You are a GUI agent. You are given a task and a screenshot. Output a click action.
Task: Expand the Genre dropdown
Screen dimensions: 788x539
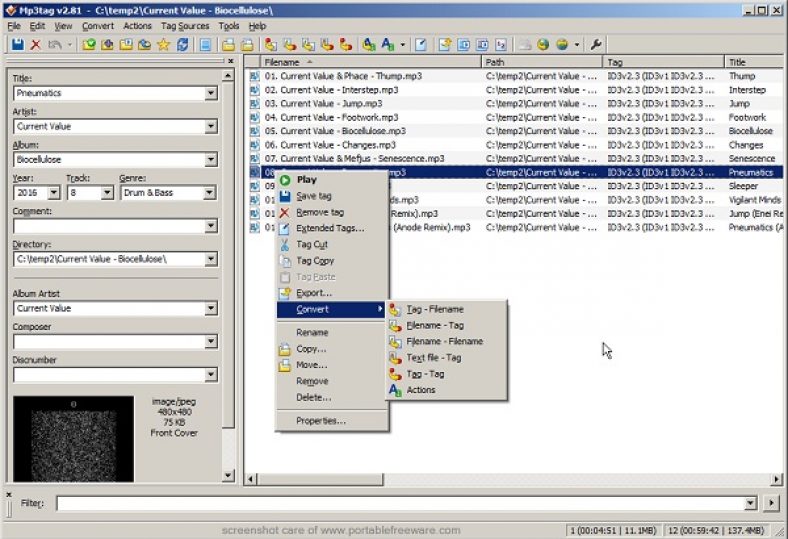(210, 193)
